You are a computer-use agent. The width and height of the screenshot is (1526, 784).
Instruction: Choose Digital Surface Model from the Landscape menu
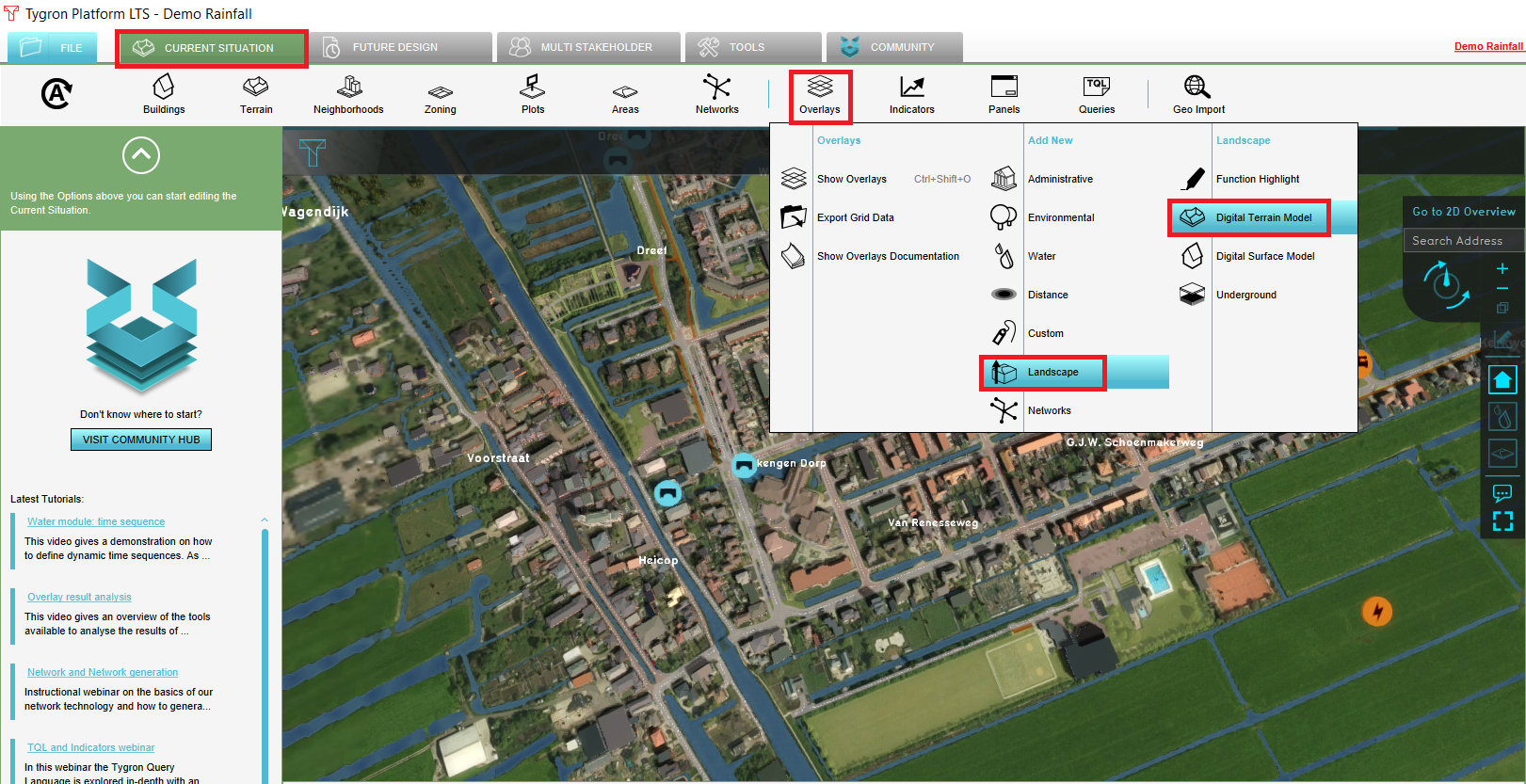1264,256
